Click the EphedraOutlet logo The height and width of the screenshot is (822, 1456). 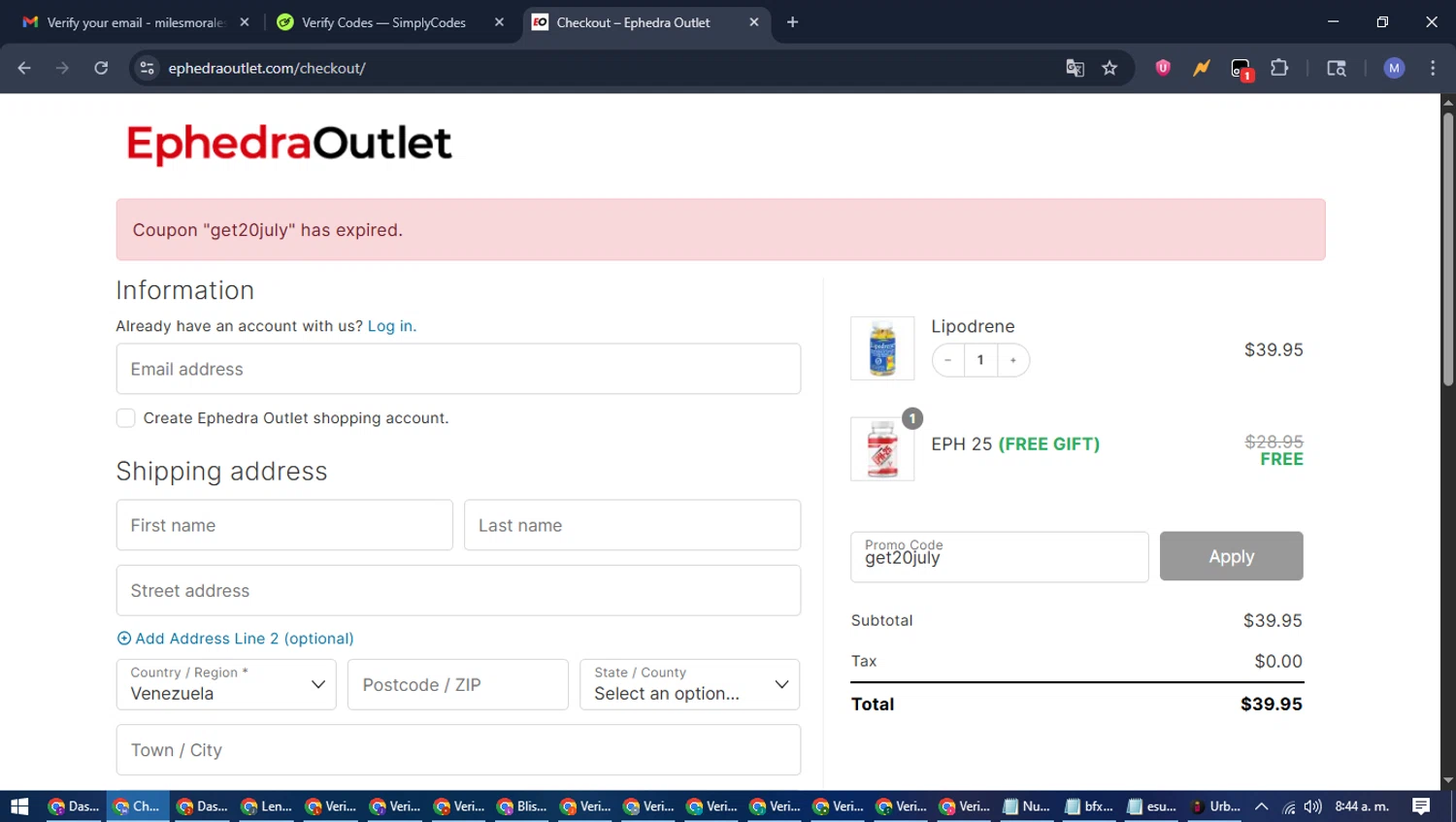click(x=288, y=144)
